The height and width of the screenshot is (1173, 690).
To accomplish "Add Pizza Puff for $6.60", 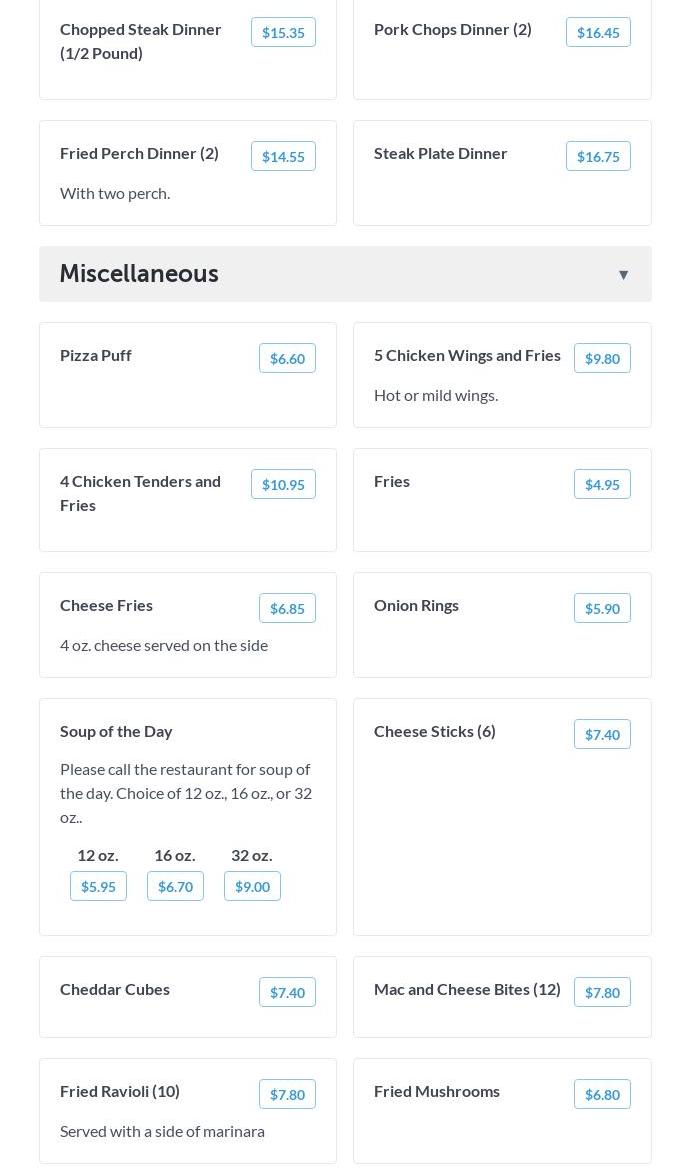I will point(287,358).
